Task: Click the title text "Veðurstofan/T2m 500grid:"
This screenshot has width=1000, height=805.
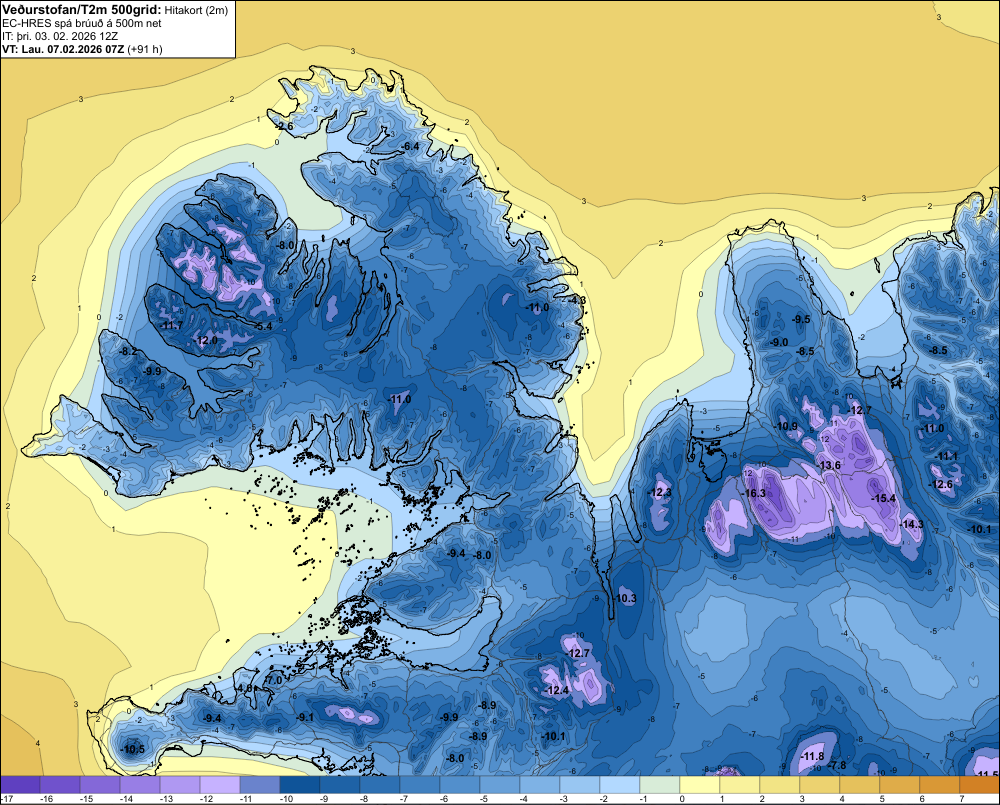Action: tap(82, 10)
